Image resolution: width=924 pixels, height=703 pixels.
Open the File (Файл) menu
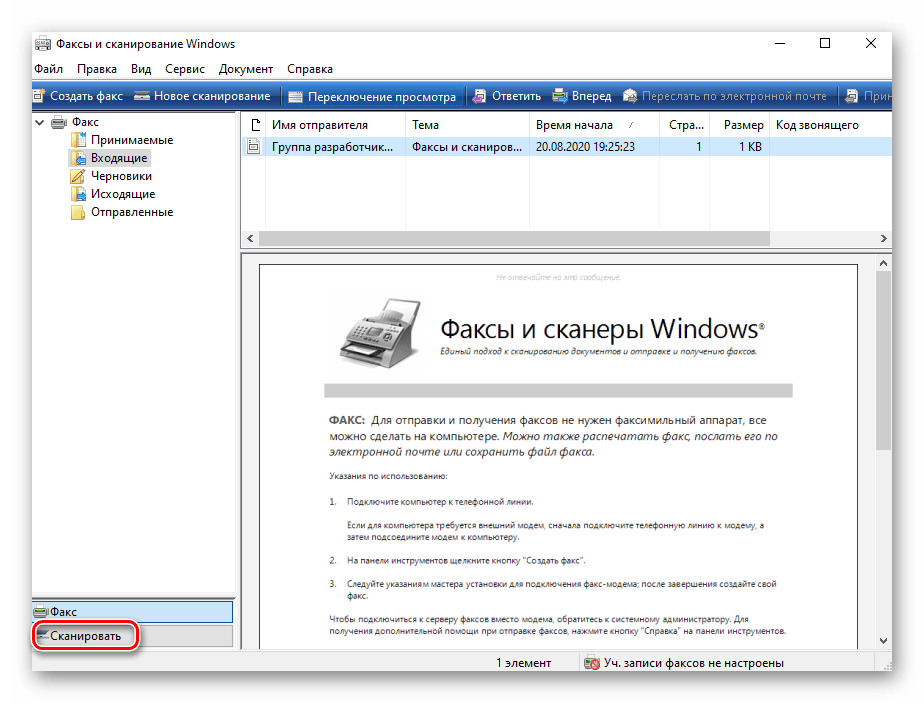(x=48, y=69)
